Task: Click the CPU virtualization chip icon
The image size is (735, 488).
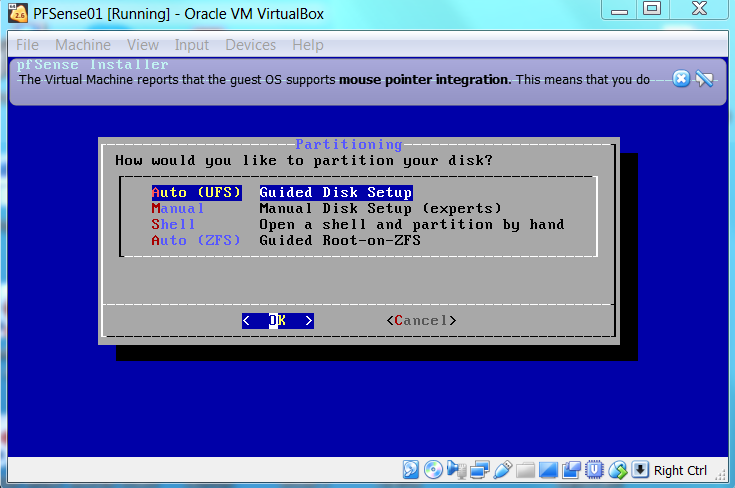Action: point(594,469)
